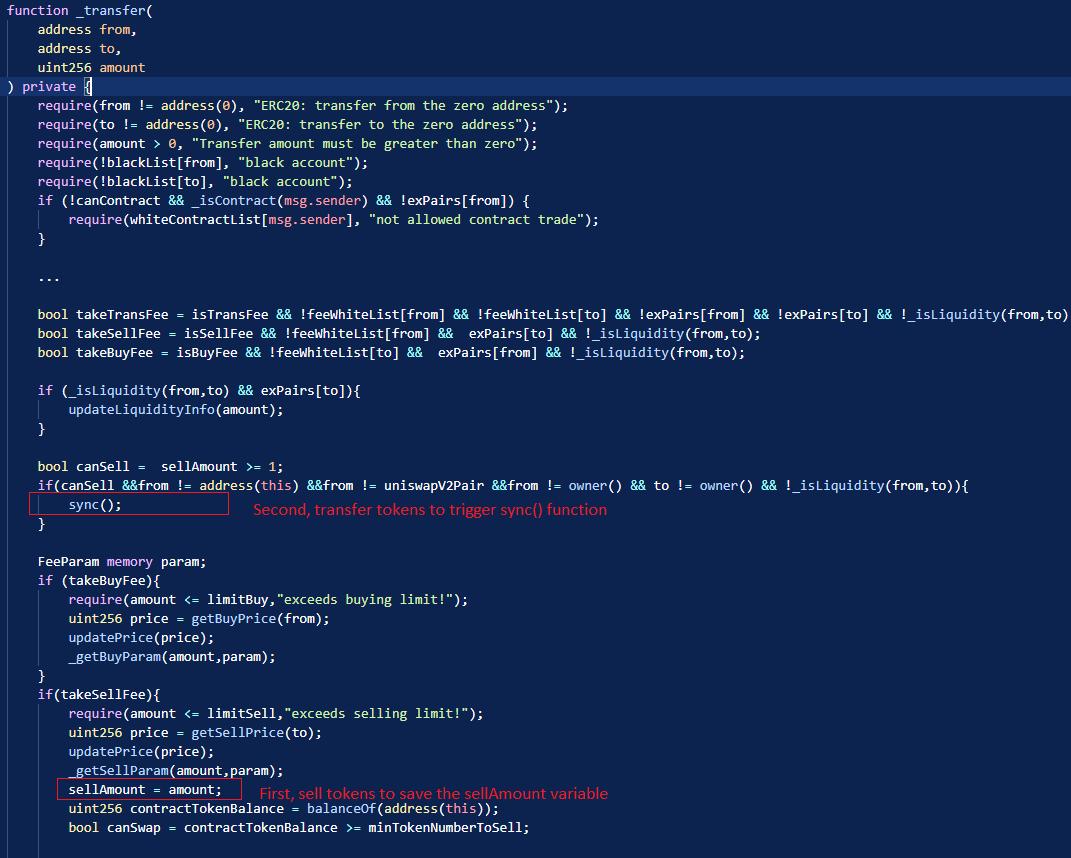Click the 'sellAmount = amount;' statement
Image resolution: width=1071 pixels, height=858 pixels.
coord(145,790)
